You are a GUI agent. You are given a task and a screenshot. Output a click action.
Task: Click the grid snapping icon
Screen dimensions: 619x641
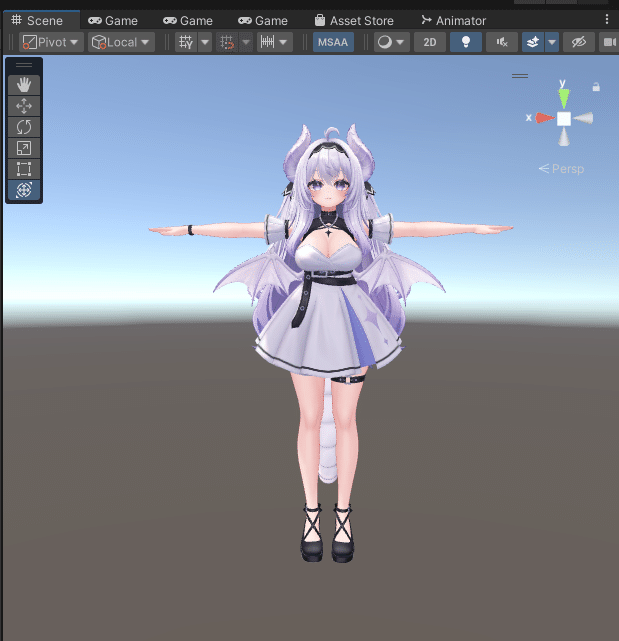[227, 42]
